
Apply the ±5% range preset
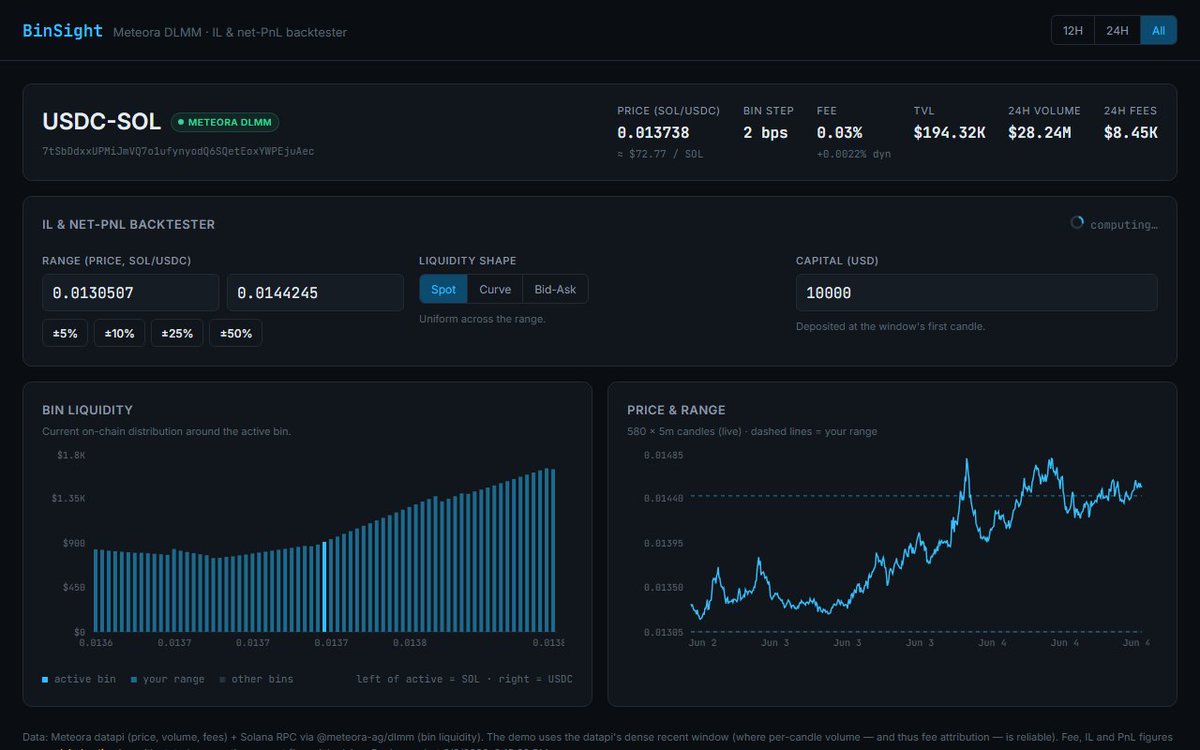[x=64, y=333]
